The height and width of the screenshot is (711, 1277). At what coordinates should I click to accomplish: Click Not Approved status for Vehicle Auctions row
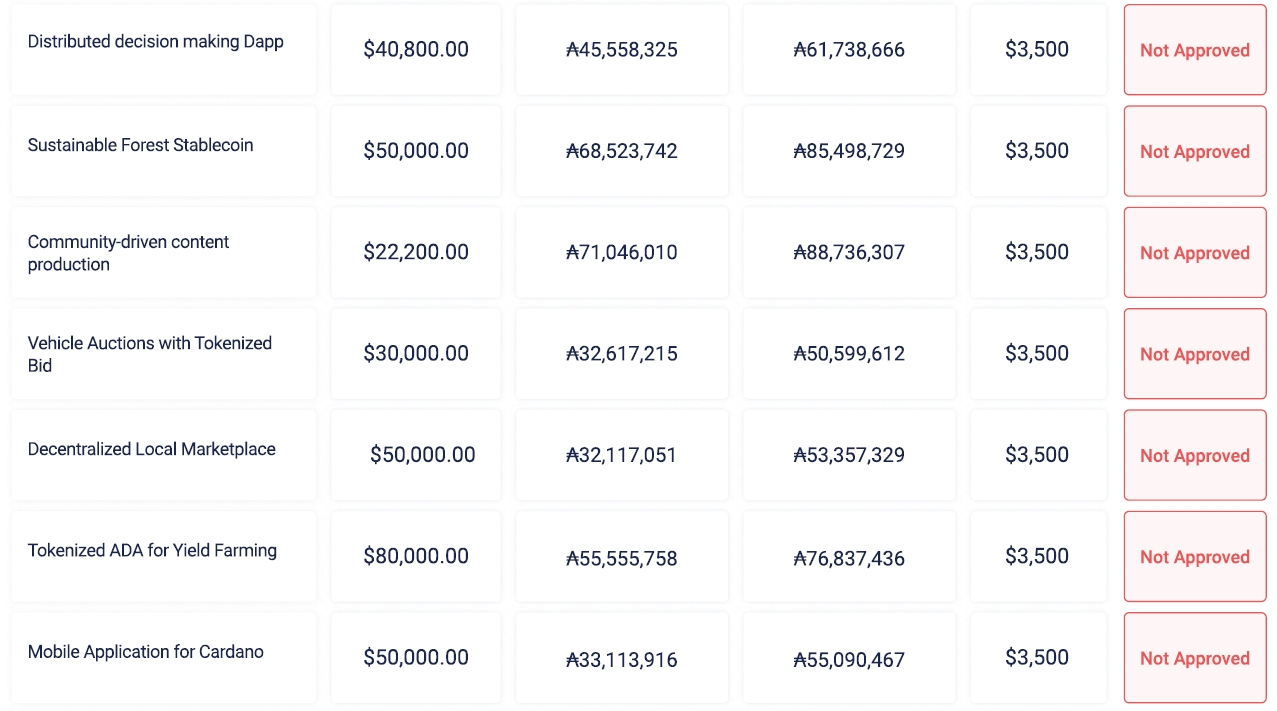pos(1194,355)
